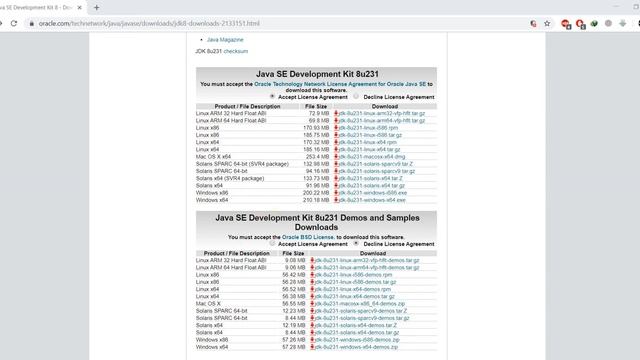Download jdk-8u231-linux-i586.tar.gz link
Image resolution: width=640 pixels, height=360 pixels.
click(x=370, y=135)
